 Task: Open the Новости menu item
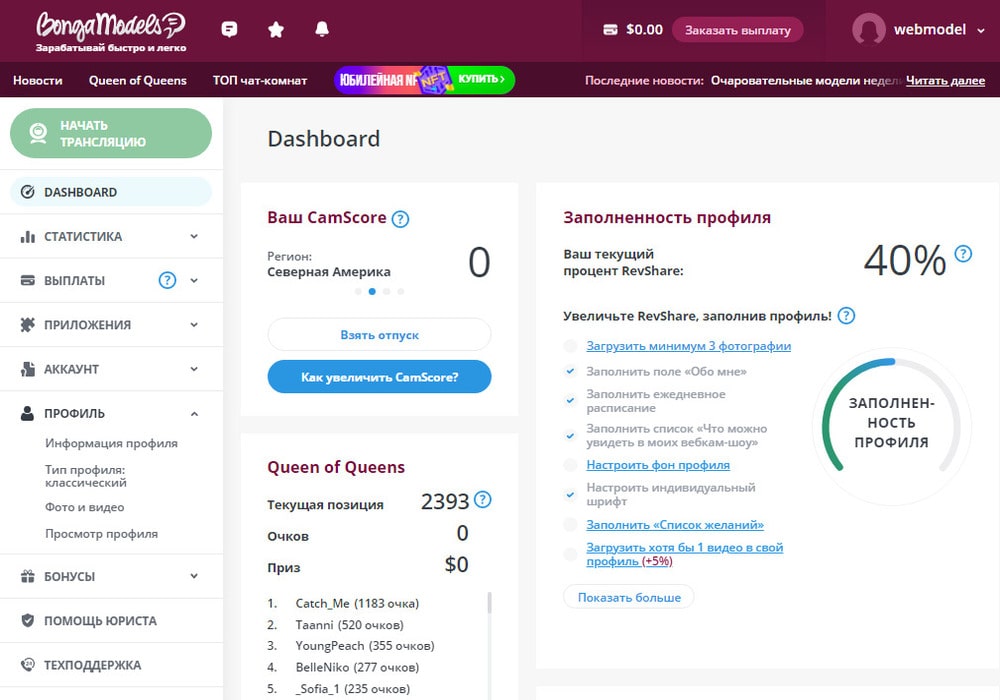coord(38,80)
